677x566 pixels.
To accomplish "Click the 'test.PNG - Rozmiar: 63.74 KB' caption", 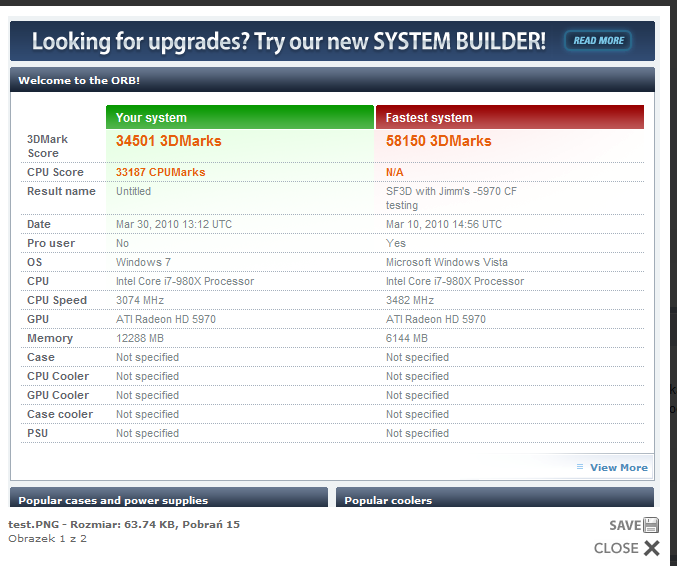I will coord(124,525).
